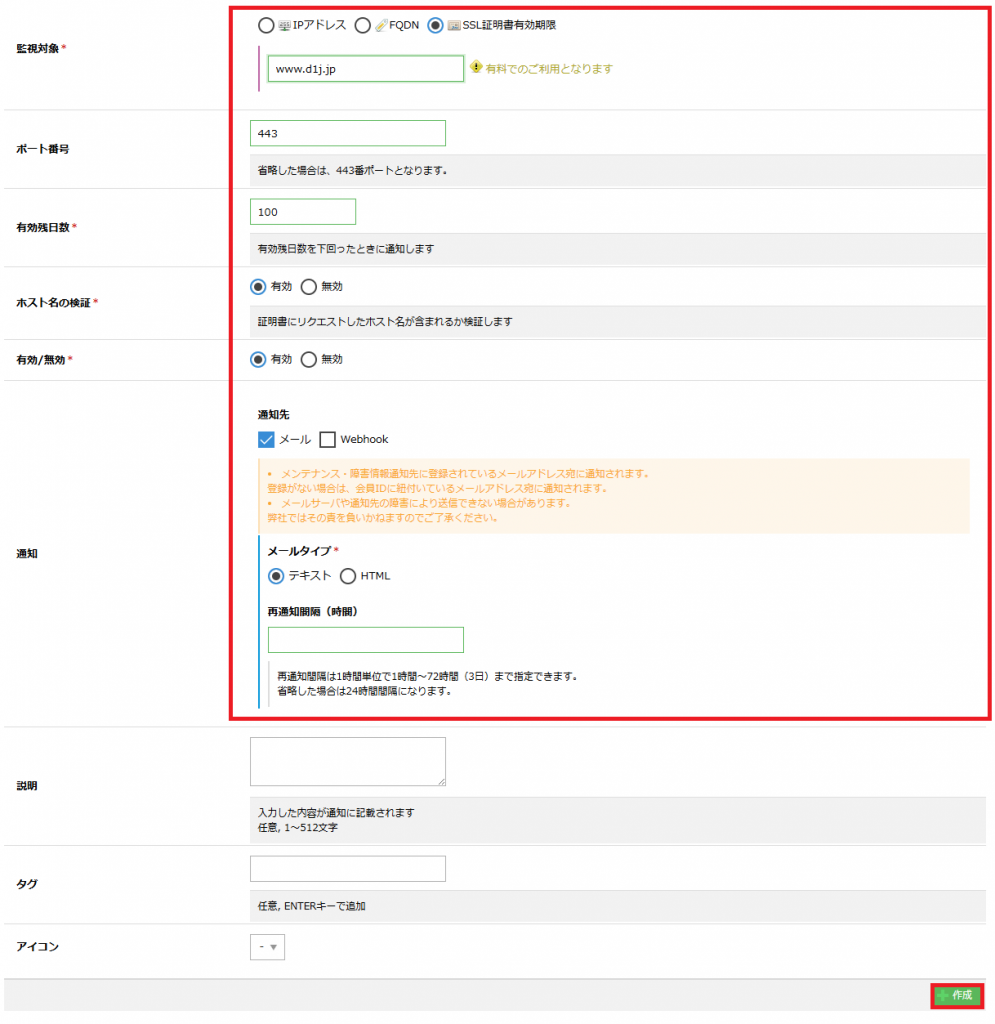995x1024 pixels.
Task: Choose the SSL証明書有効期限 radio button
Action: (435, 25)
